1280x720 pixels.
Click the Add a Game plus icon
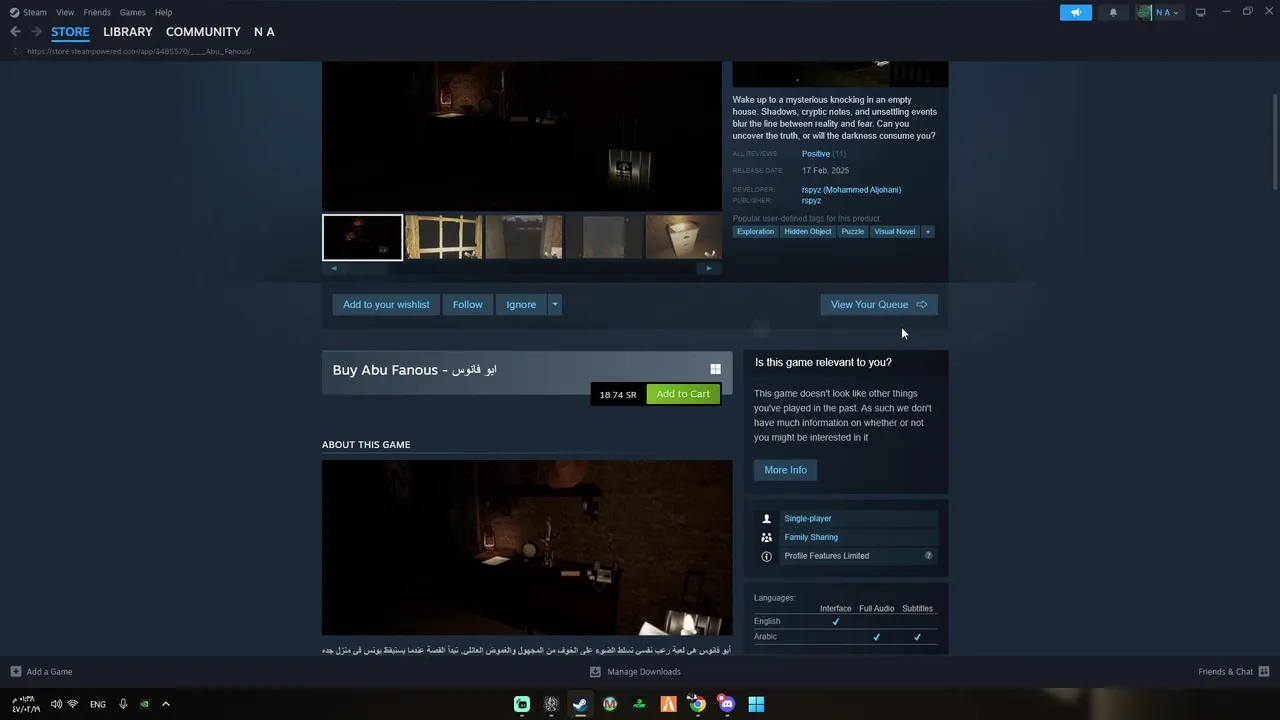click(15, 671)
